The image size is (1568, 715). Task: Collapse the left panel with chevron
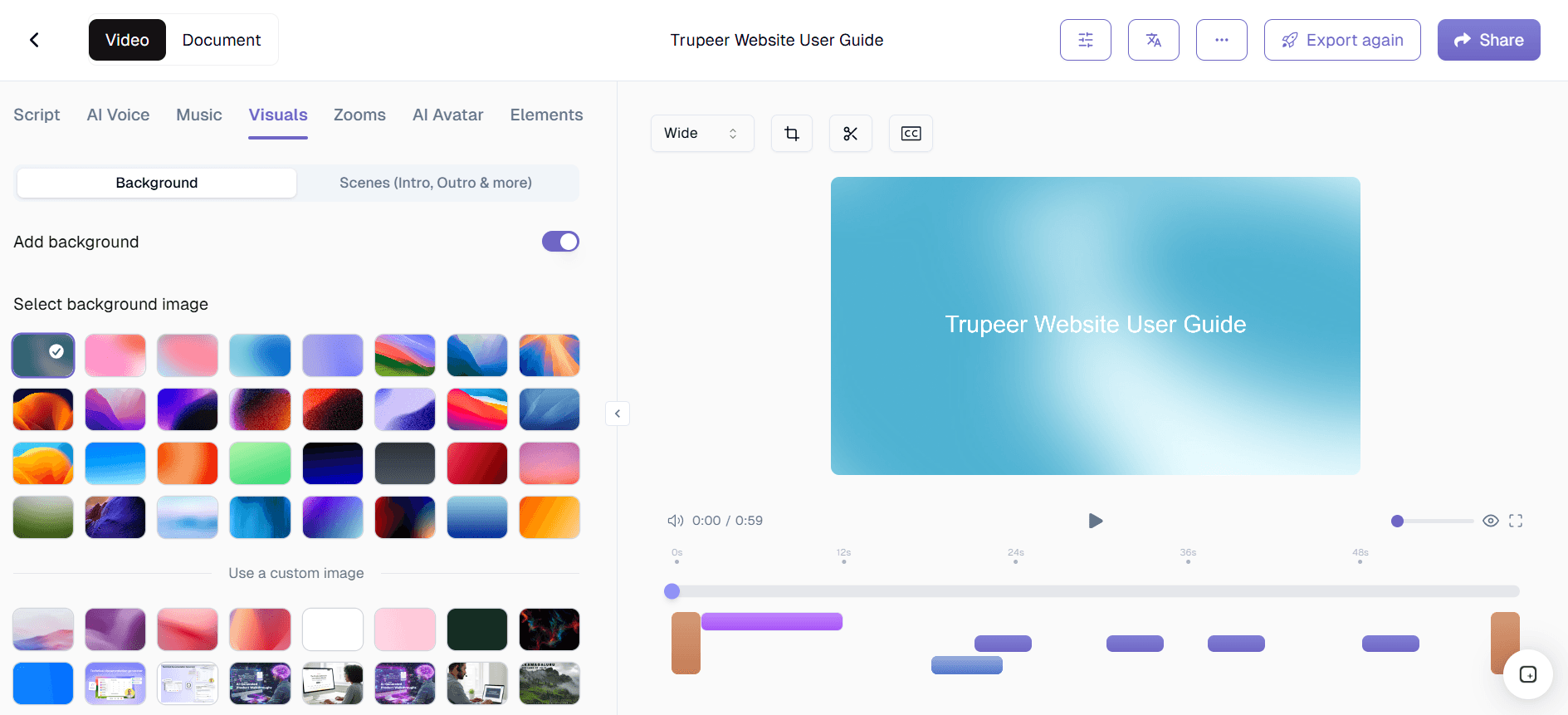tap(618, 414)
